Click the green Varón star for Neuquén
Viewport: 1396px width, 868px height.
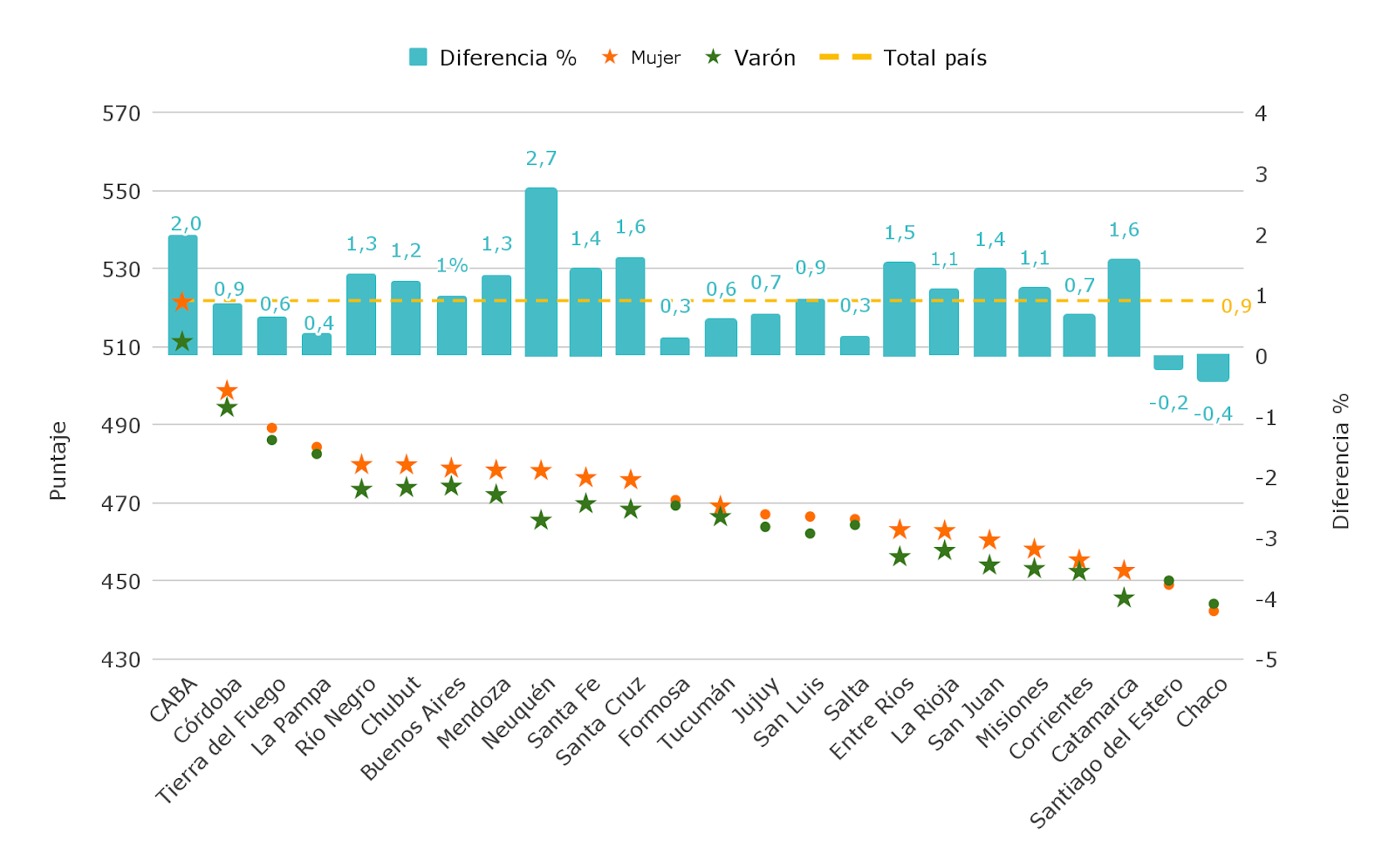[541, 520]
